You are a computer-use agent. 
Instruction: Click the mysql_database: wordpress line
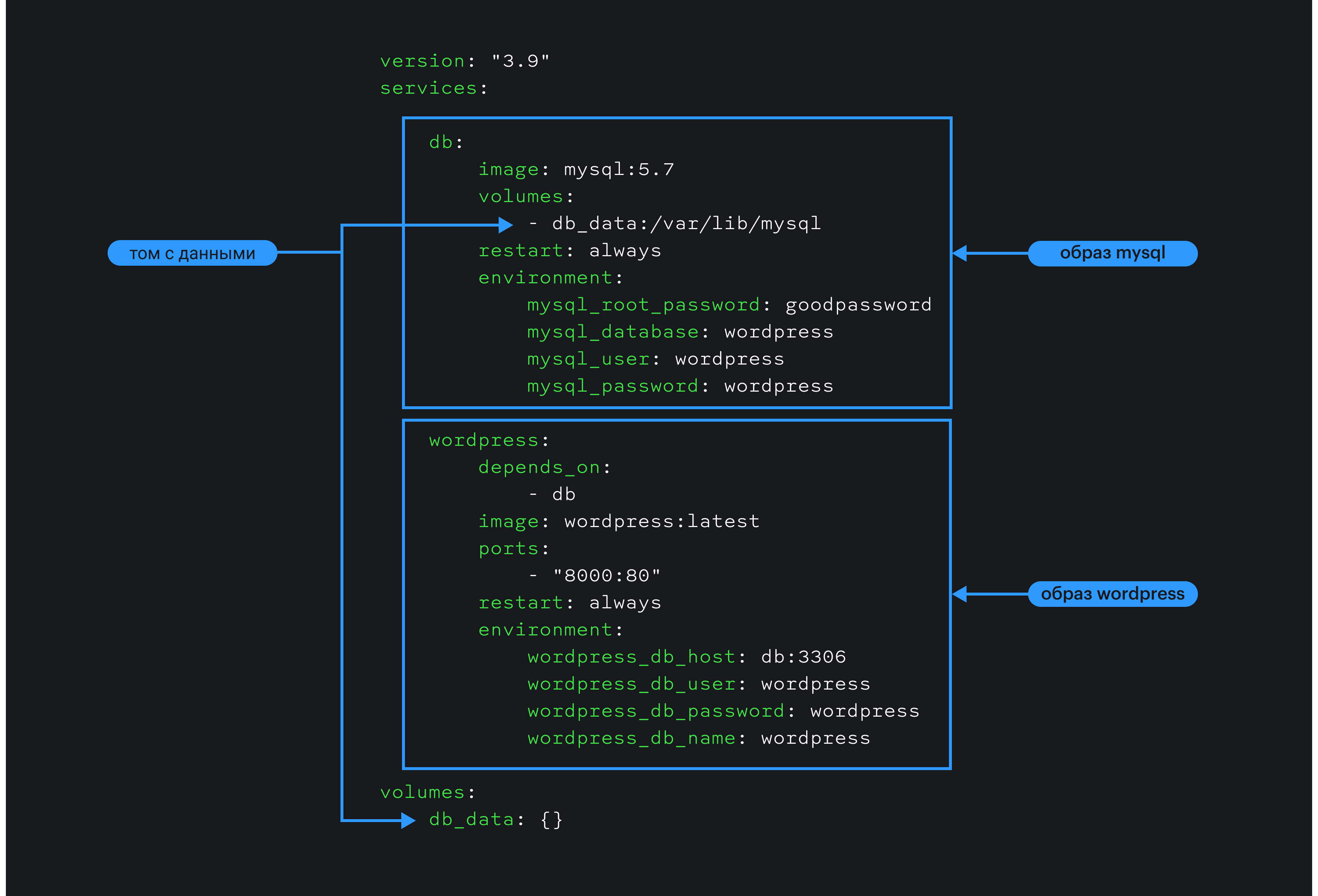pyautogui.click(x=680, y=332)
